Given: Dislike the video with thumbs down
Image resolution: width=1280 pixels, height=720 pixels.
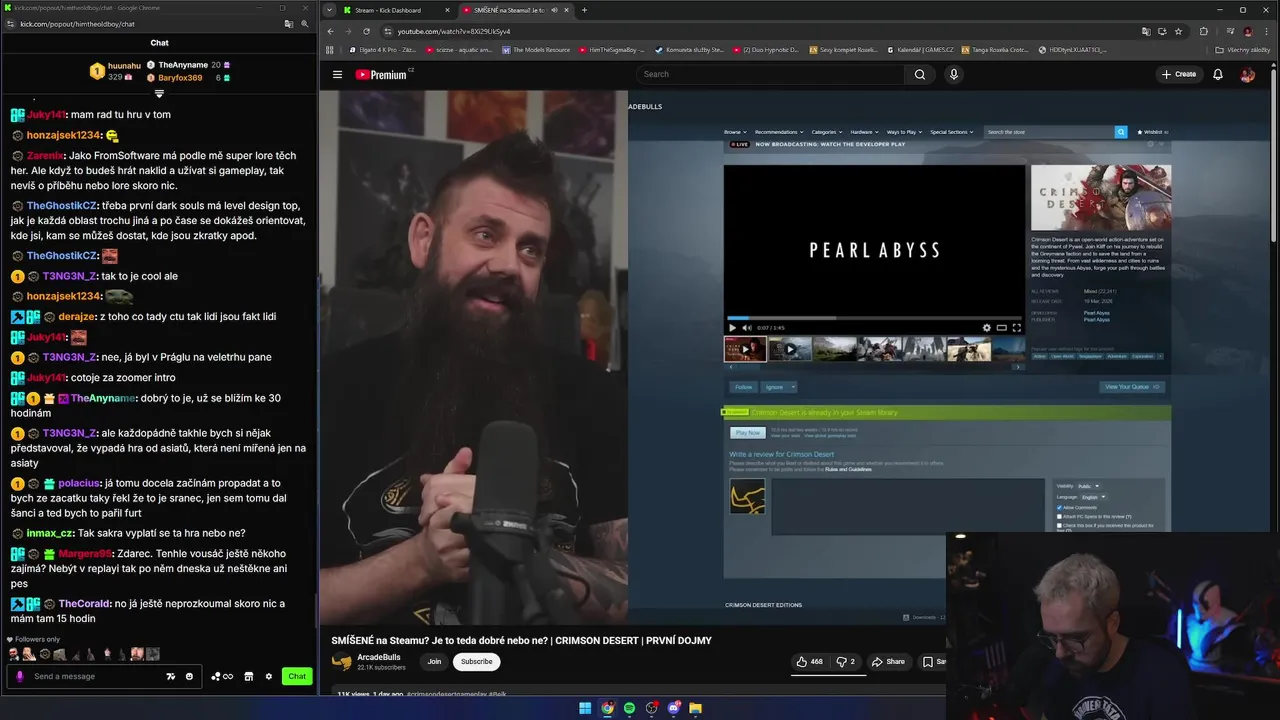Looking at the screenshot, I should pos(846,661).
